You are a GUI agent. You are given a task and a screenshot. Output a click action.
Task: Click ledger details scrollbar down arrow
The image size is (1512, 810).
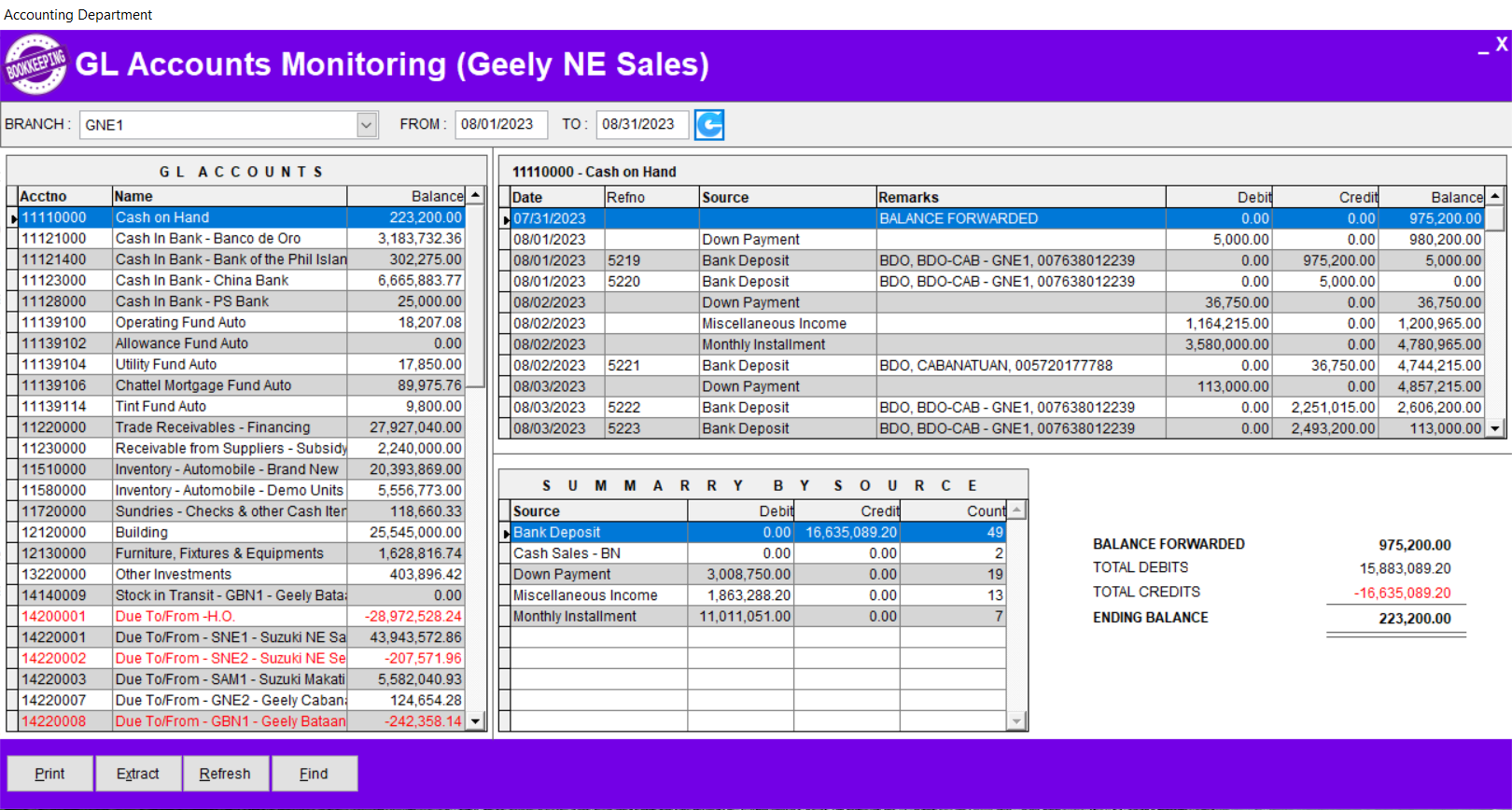(x=1495, y=428)
